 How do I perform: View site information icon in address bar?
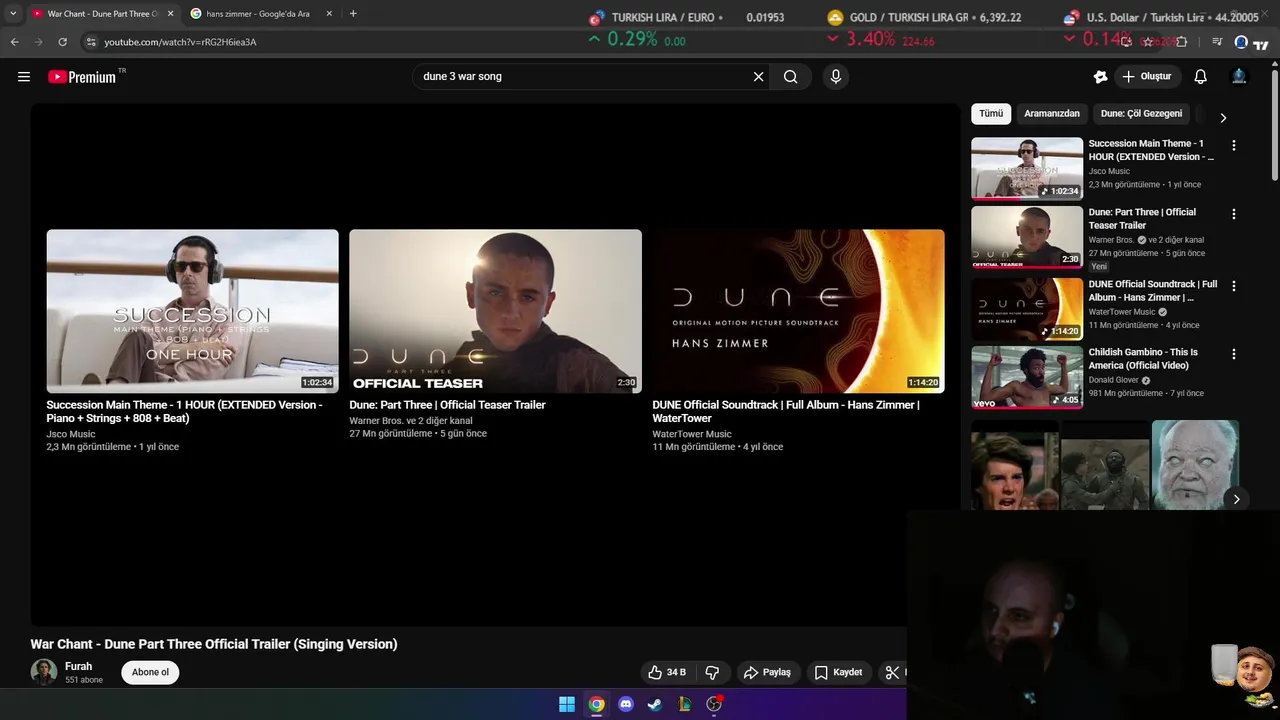point(91,42)
